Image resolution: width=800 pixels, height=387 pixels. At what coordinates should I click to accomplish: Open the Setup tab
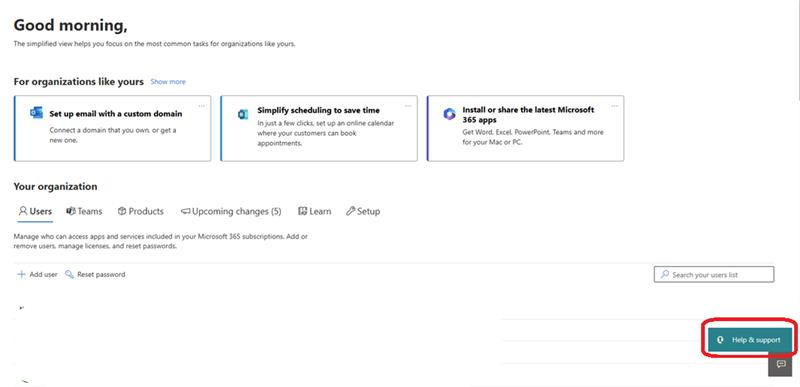tap(363, 211)
